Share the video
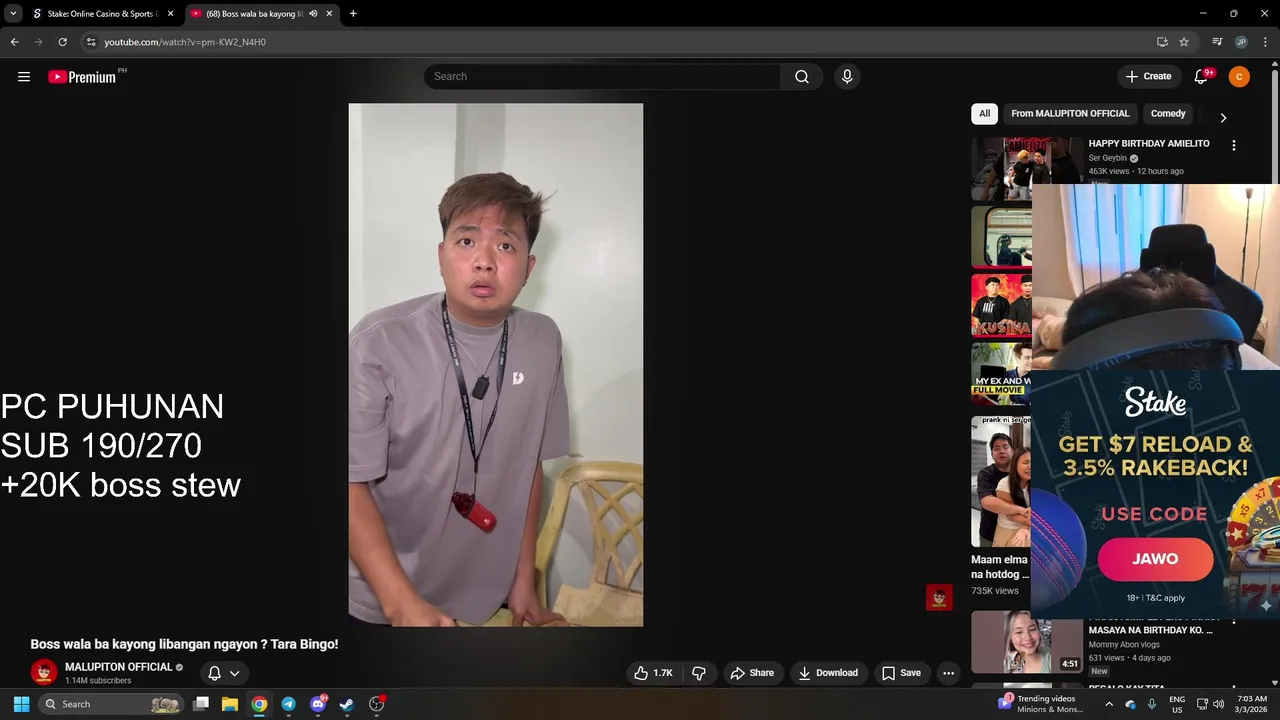This screenshot has width=1280, height=720. (752, 673)
